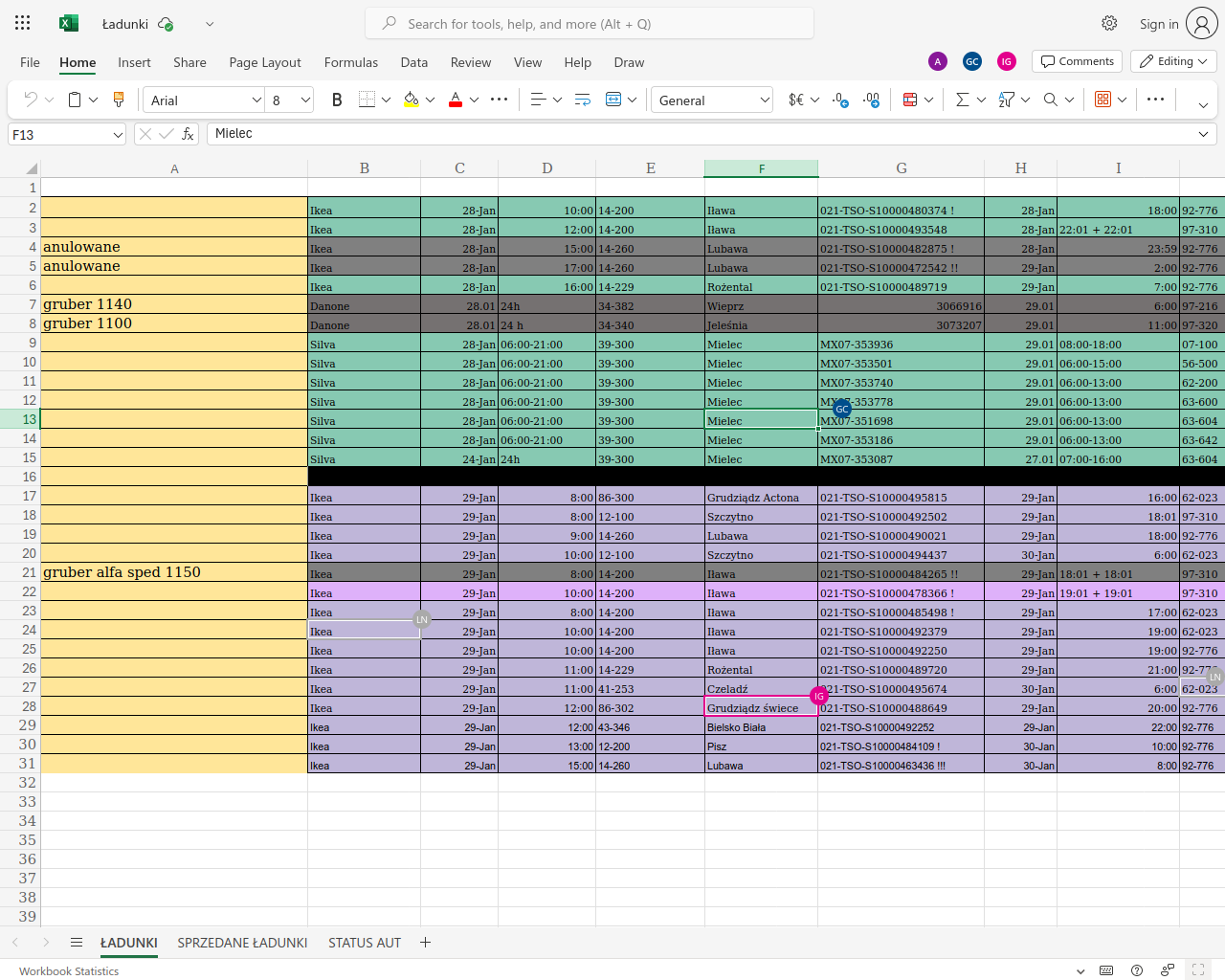Click the search box
Image resolution: width=1225 pixels, height=980 pixels.
[x=590, y=24]
